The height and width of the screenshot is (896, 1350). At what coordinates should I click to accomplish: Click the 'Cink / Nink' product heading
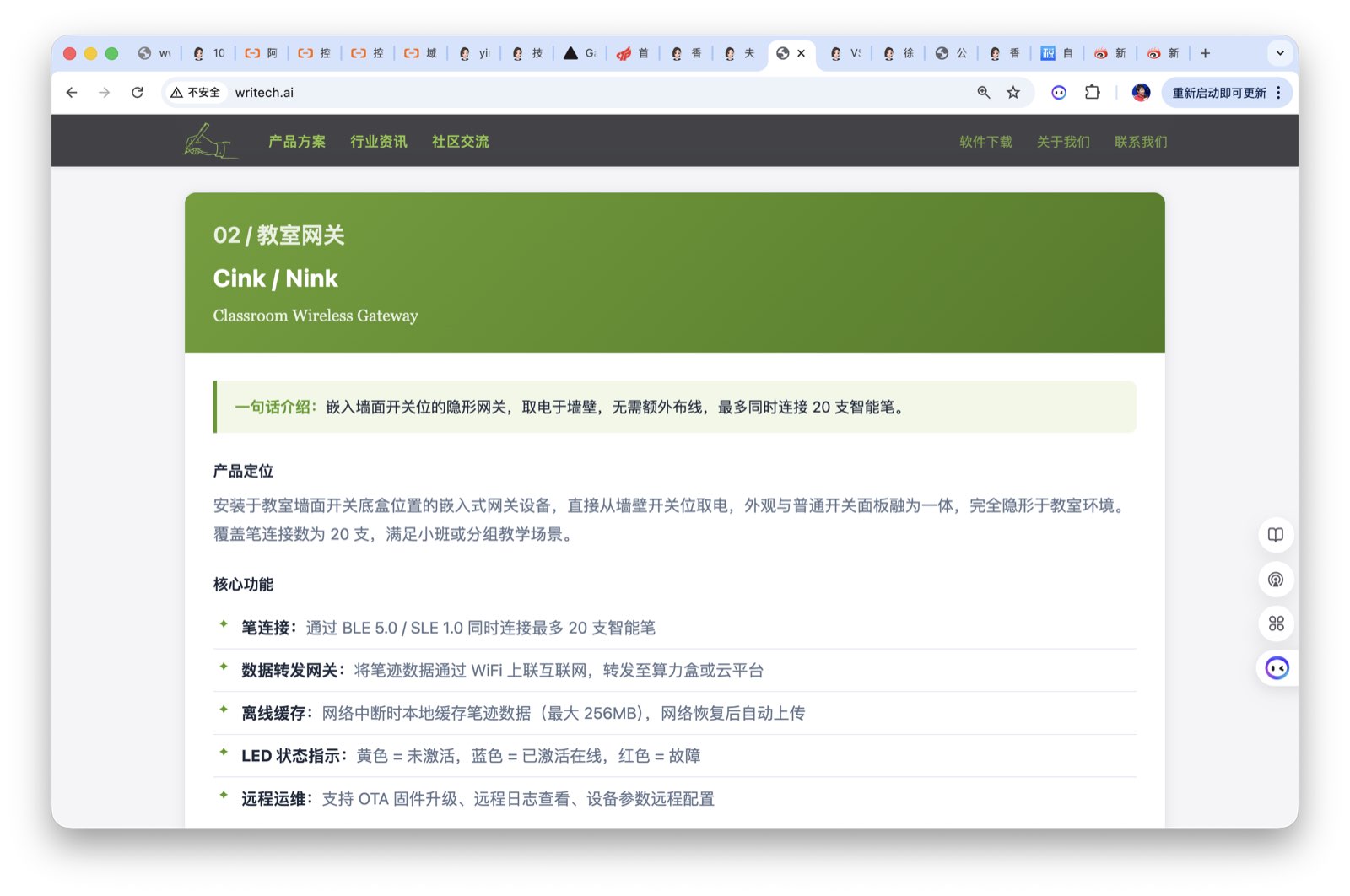coord(275,278)
